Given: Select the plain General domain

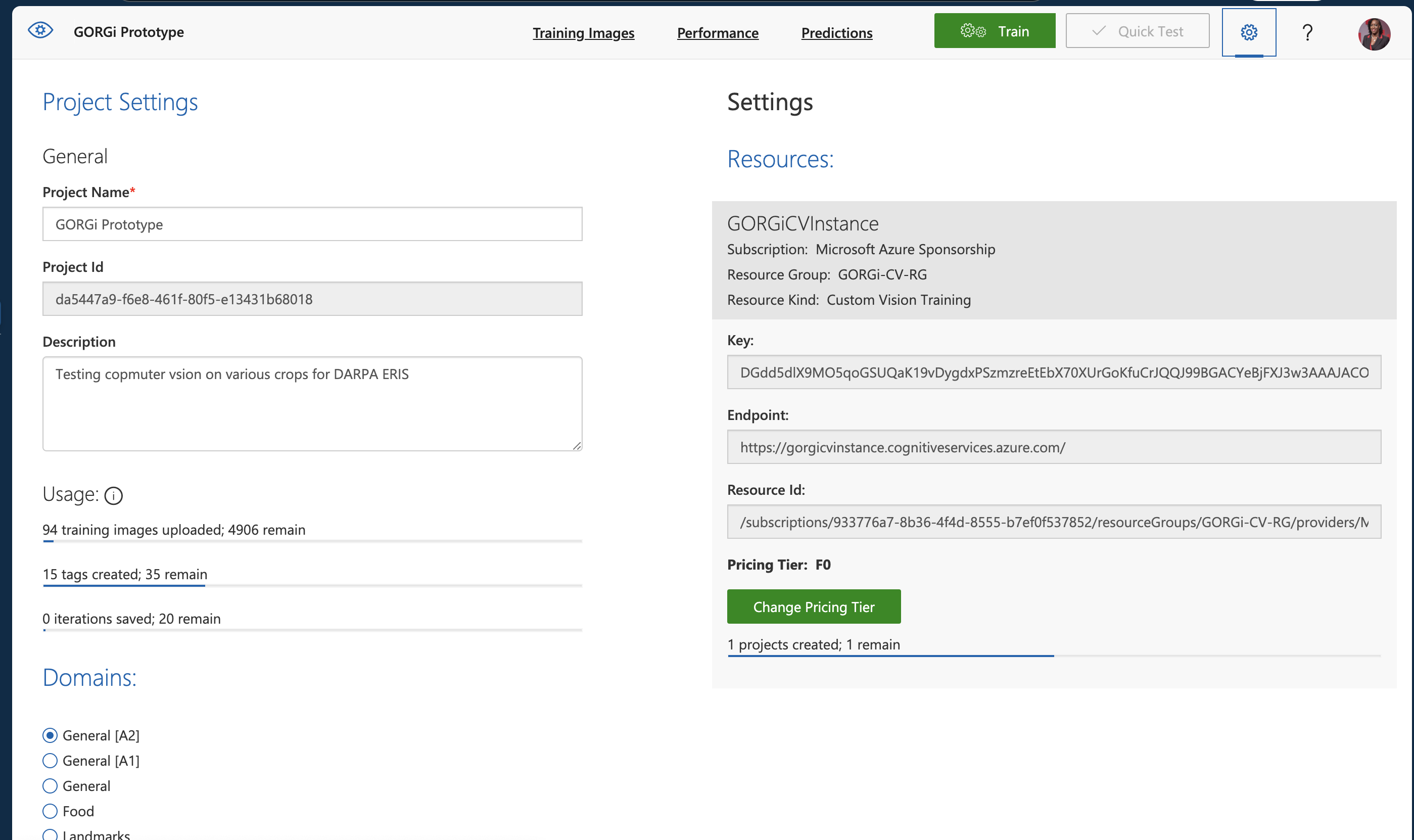Looking at the screenshot, I should coord(50,785).
